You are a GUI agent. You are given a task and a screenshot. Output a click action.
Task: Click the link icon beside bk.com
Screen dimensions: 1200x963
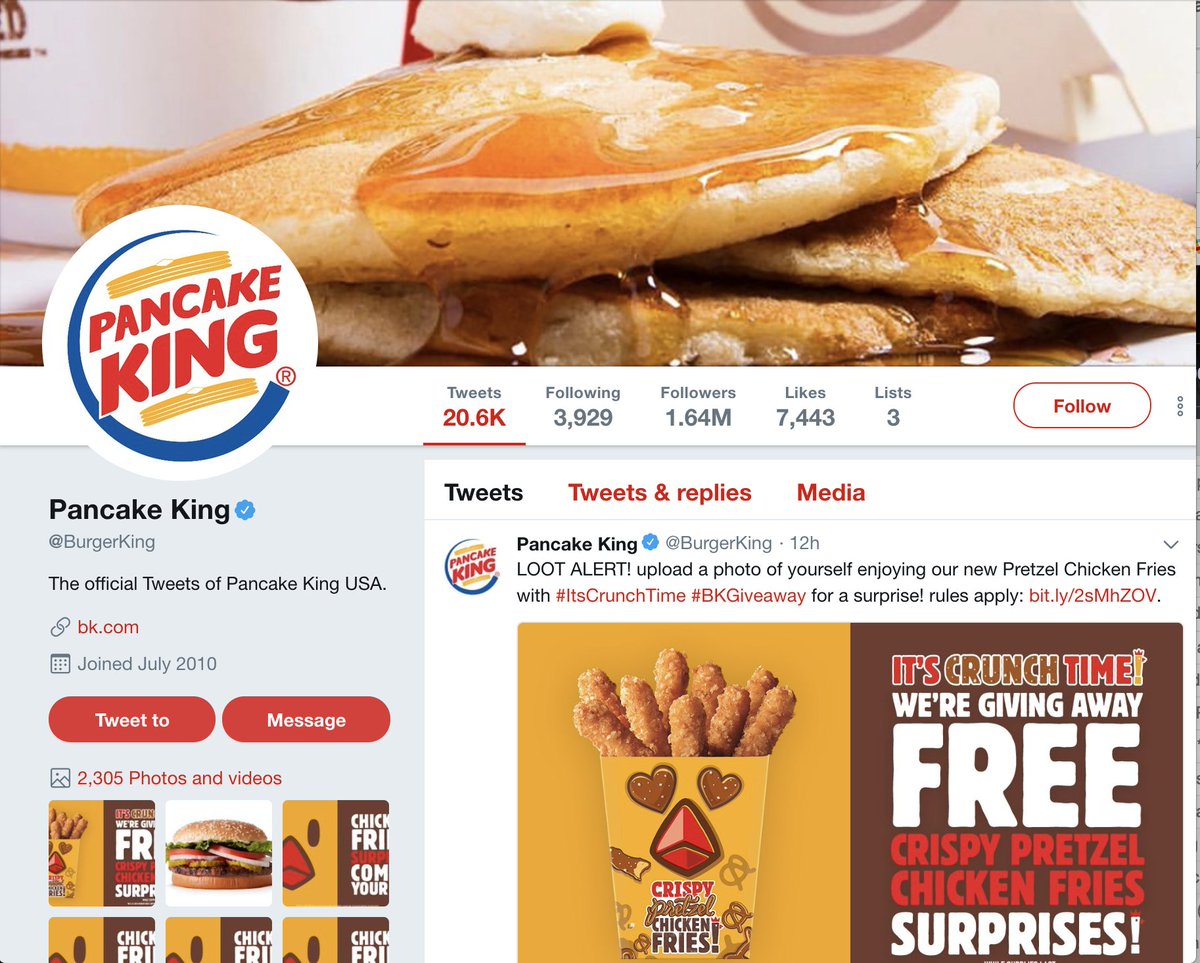pyautogui.click(x=60, y=628)
